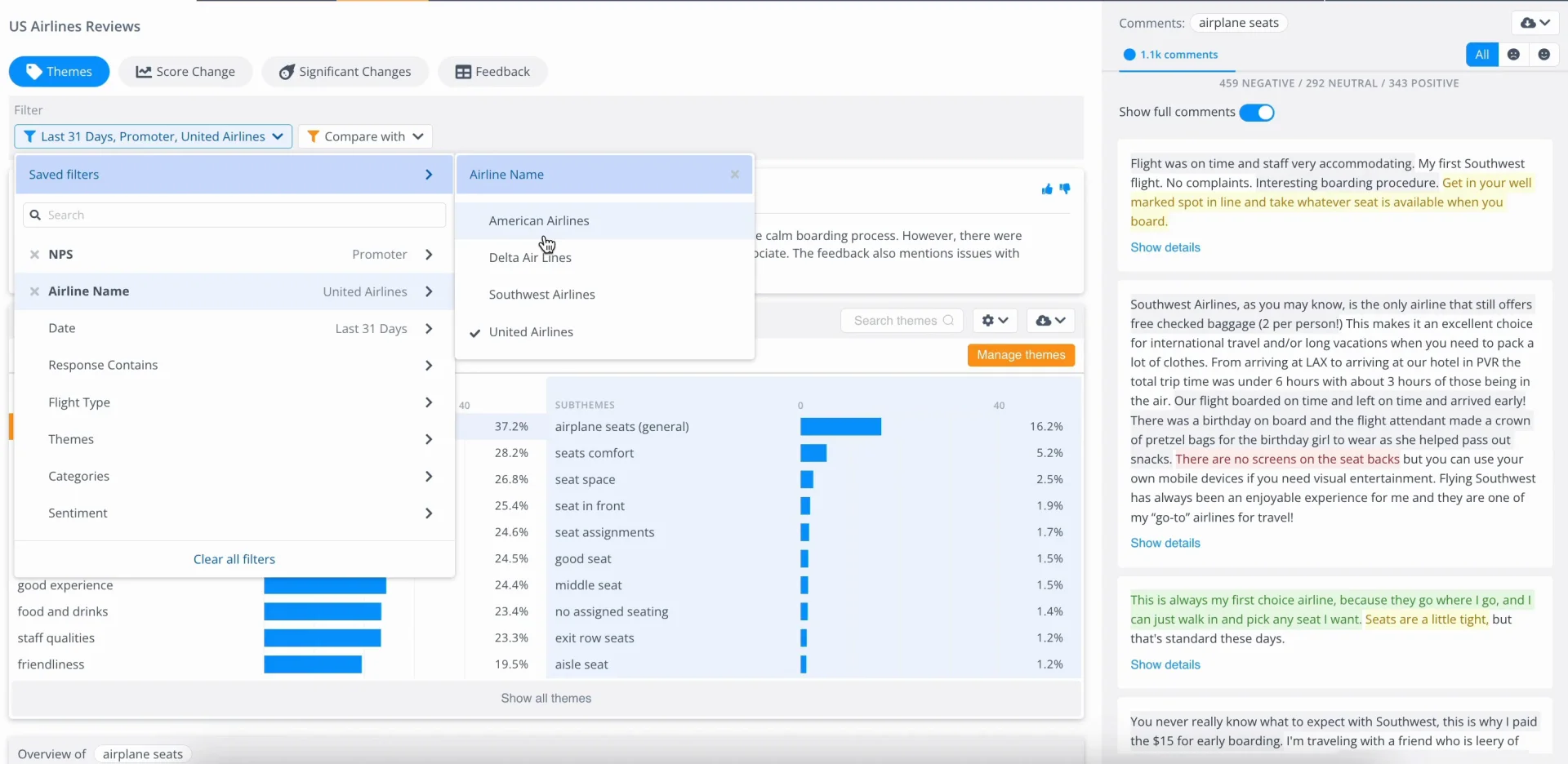Select Southwest Airlines option

[x=604, y=295]
